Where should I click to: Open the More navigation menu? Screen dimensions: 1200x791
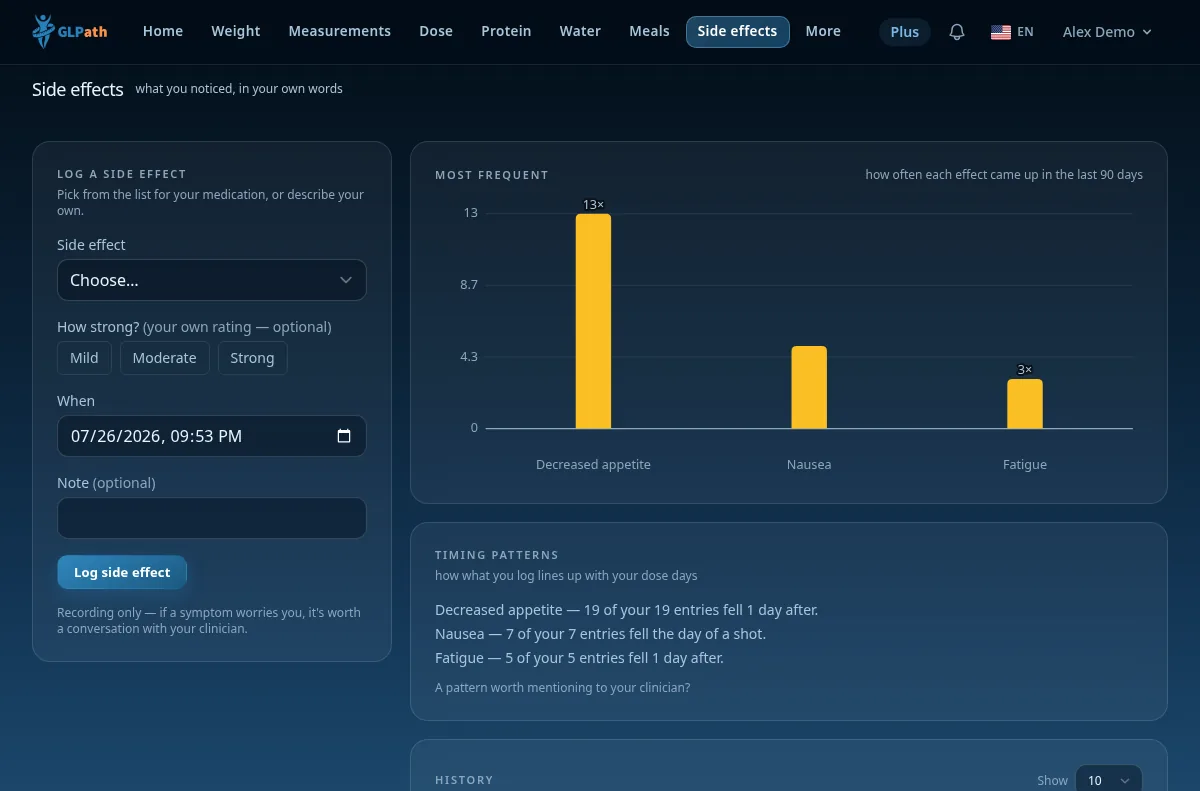[x=823, y=31]
